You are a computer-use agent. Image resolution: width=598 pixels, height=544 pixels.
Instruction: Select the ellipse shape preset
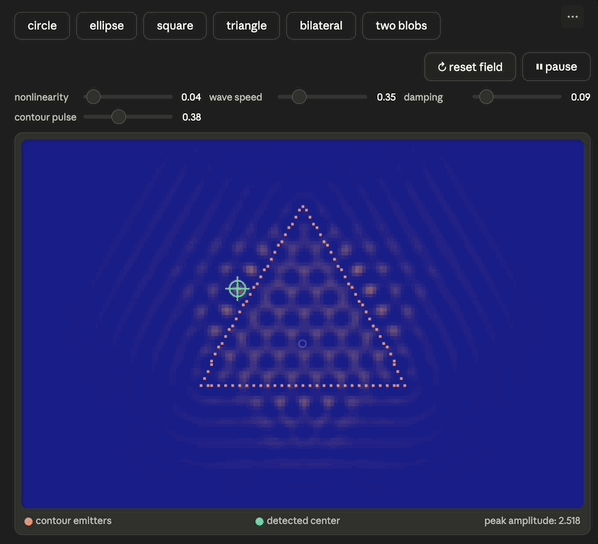tap(106, 26)
